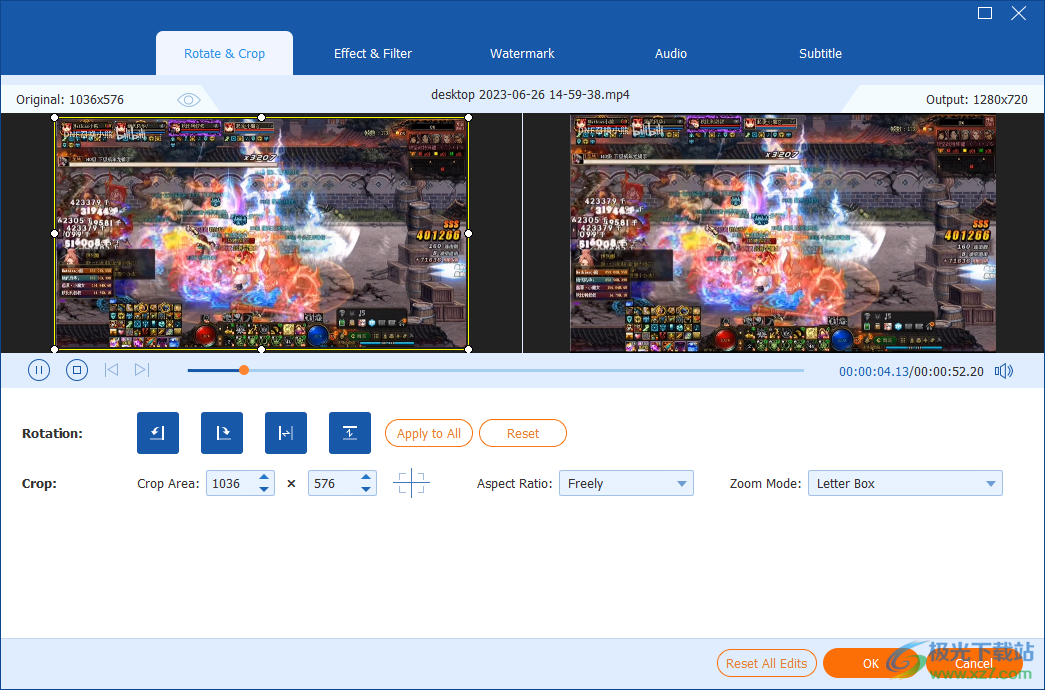Decrease crop width value
The width and height of the screenshot is (1045, 690).
pos(264,489)
